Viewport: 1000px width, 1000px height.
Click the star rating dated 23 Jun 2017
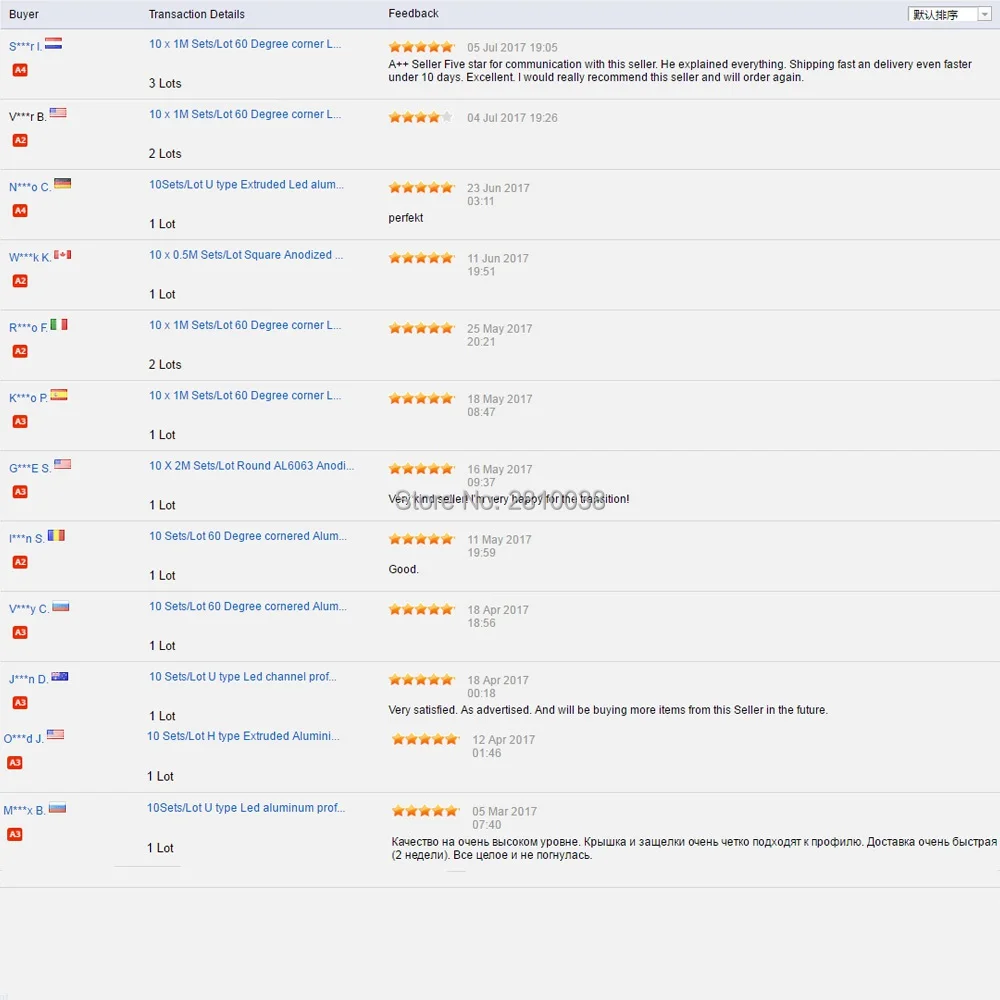click(x=422, y=187)
